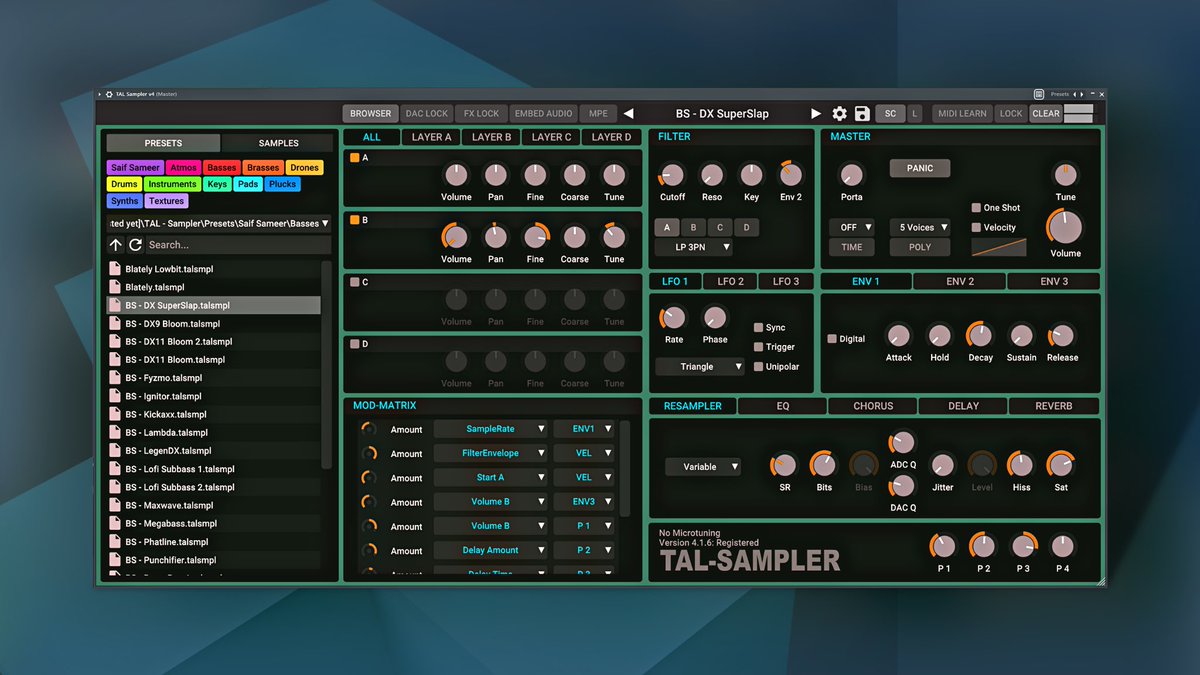This screenshot has height=675, width=1200.
Task: Click the LFO Phase knob
Action: click(715, 318)
